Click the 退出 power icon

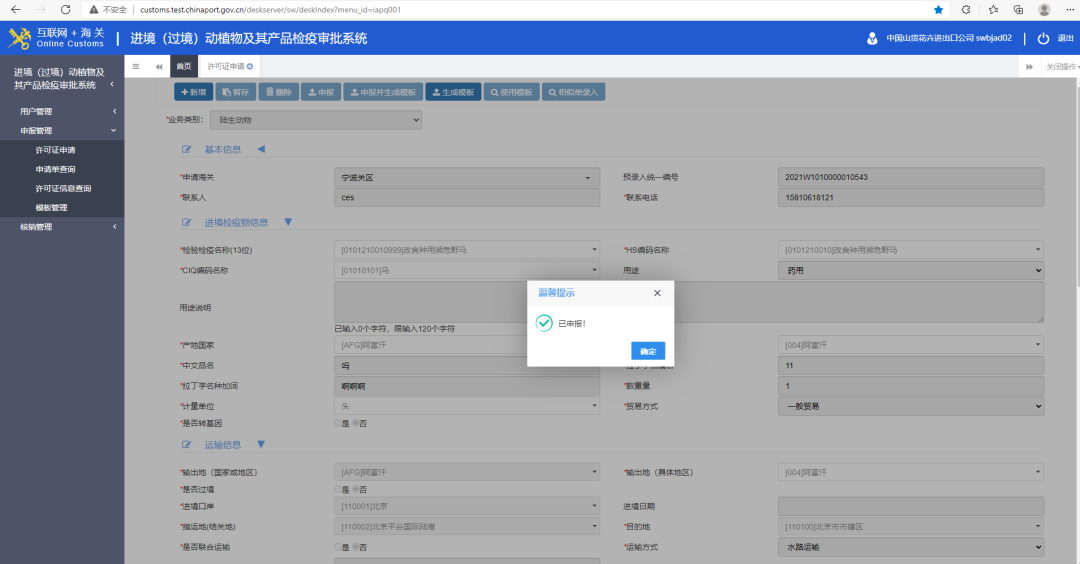(1043, 39)
